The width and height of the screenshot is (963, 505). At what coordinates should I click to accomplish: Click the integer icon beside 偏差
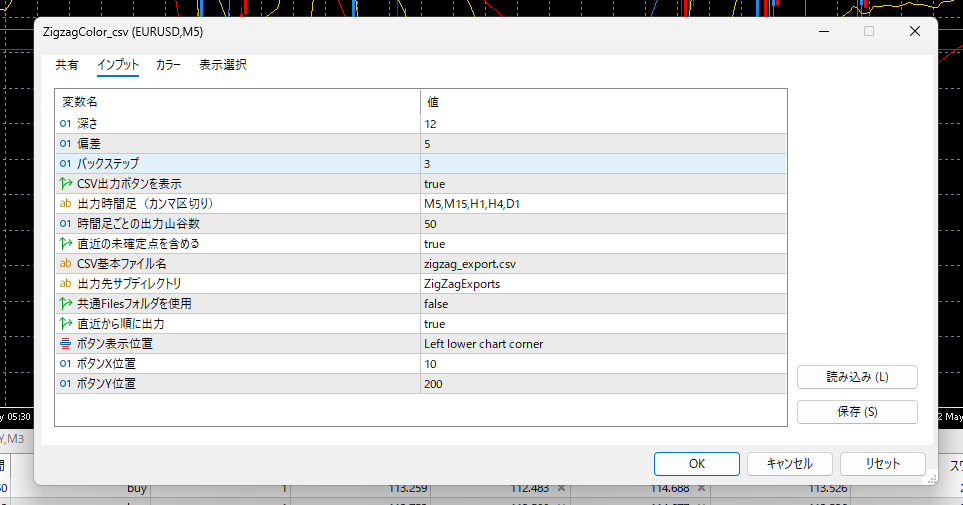[x=66, y=144]
